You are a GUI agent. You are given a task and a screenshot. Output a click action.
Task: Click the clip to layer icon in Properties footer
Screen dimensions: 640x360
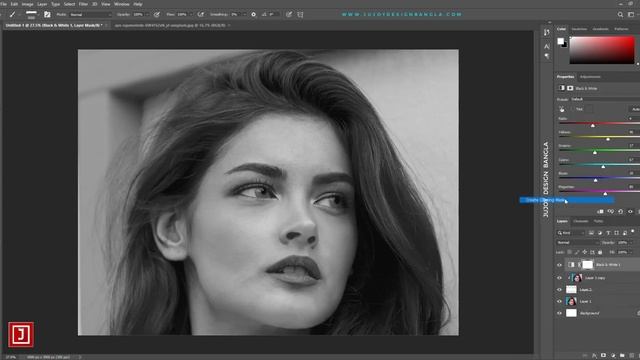coord(600,211)
